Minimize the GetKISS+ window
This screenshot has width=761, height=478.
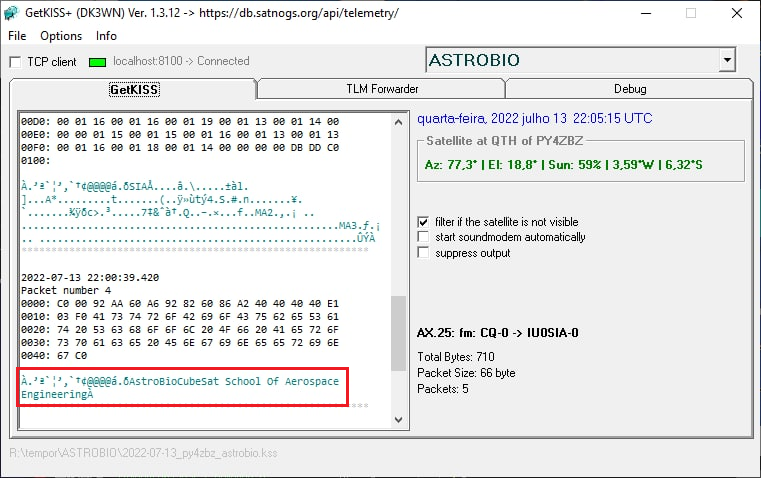pyautogui.click(x=645, y=13)
